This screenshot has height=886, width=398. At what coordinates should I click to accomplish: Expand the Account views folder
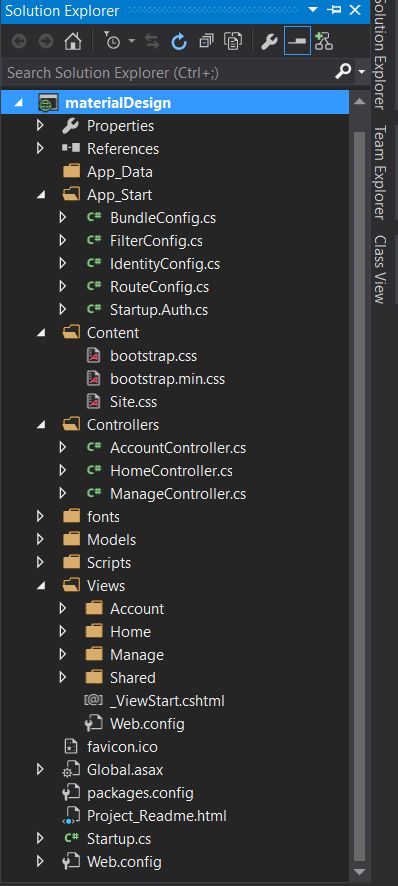pyautogui.click(x=63, y=609)
